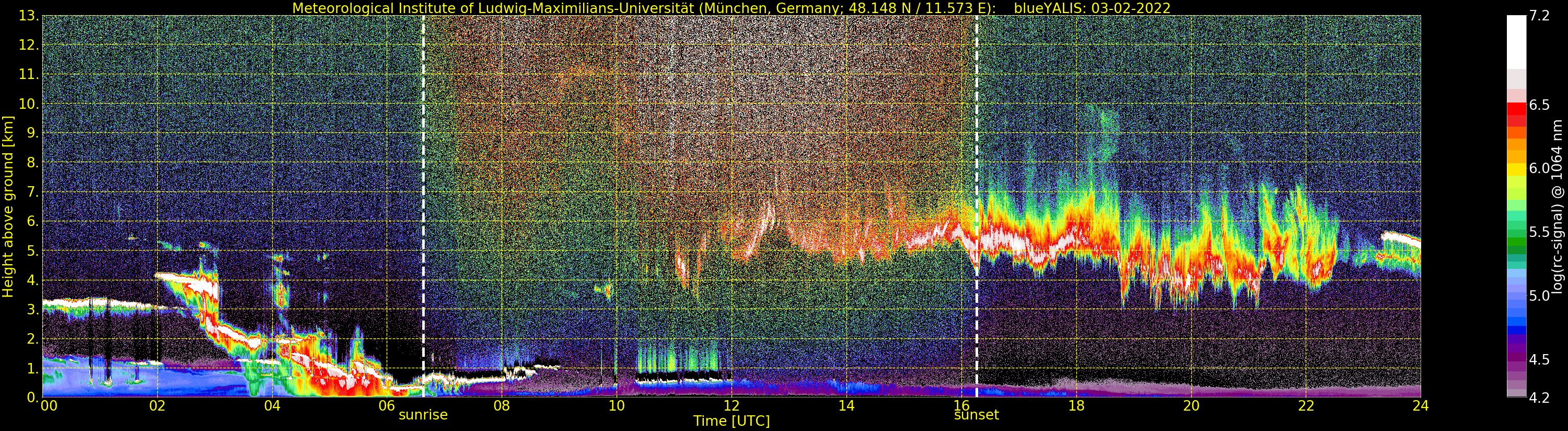Screen dimensions: 1568x431
Task: Click the height axis tick '7.'
Action: (33, 192)
